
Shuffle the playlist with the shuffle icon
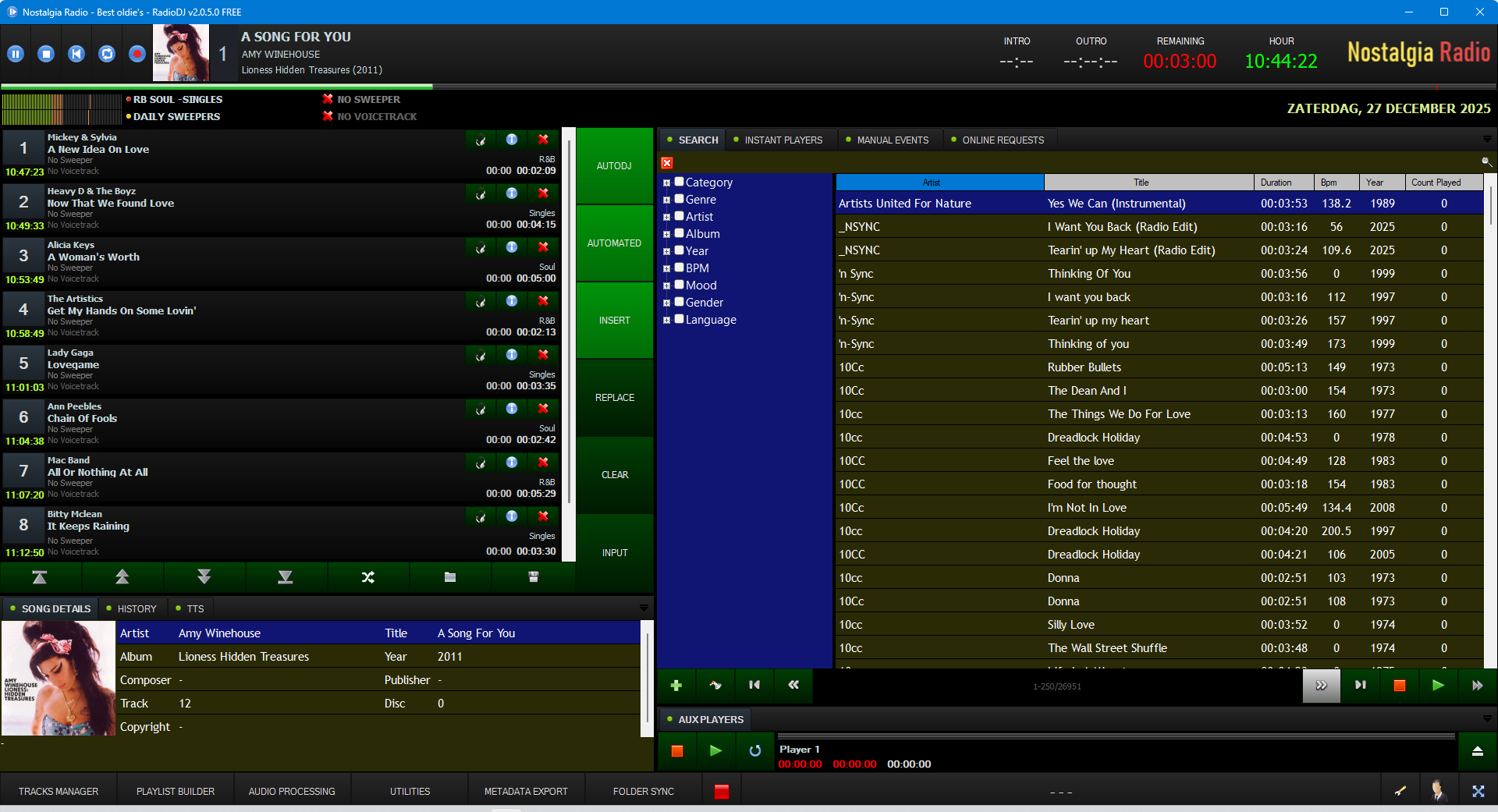coord(367,577)
